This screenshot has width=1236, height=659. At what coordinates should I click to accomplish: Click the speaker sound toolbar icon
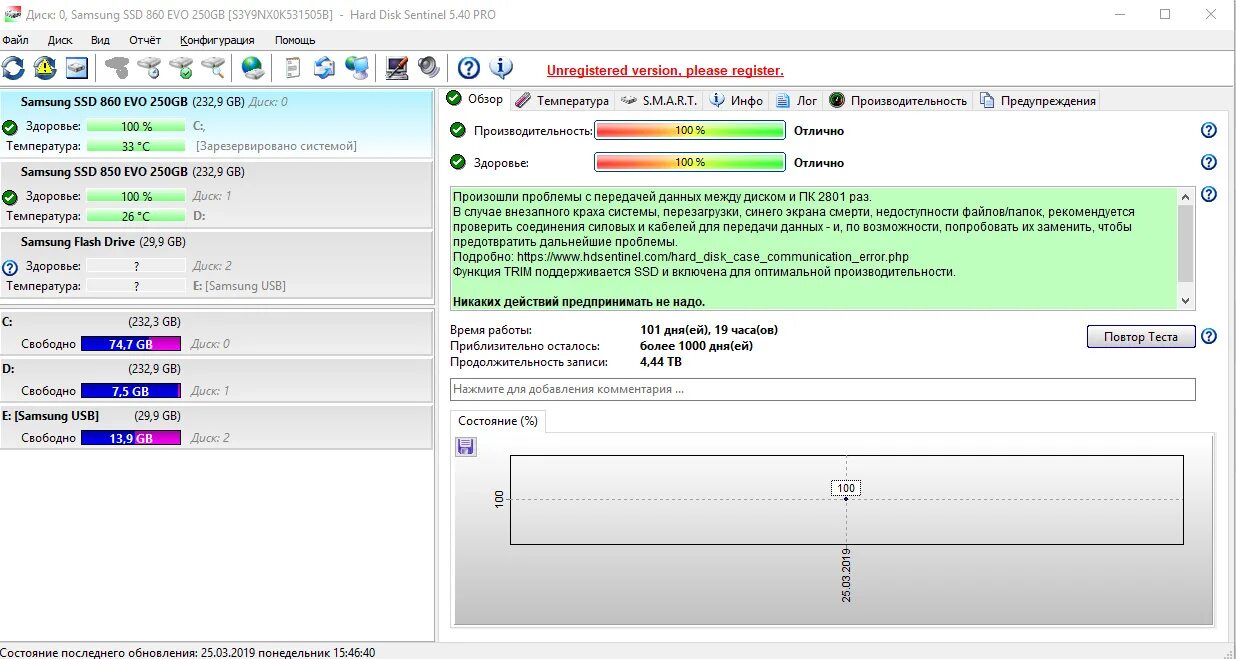pos(429,68)
